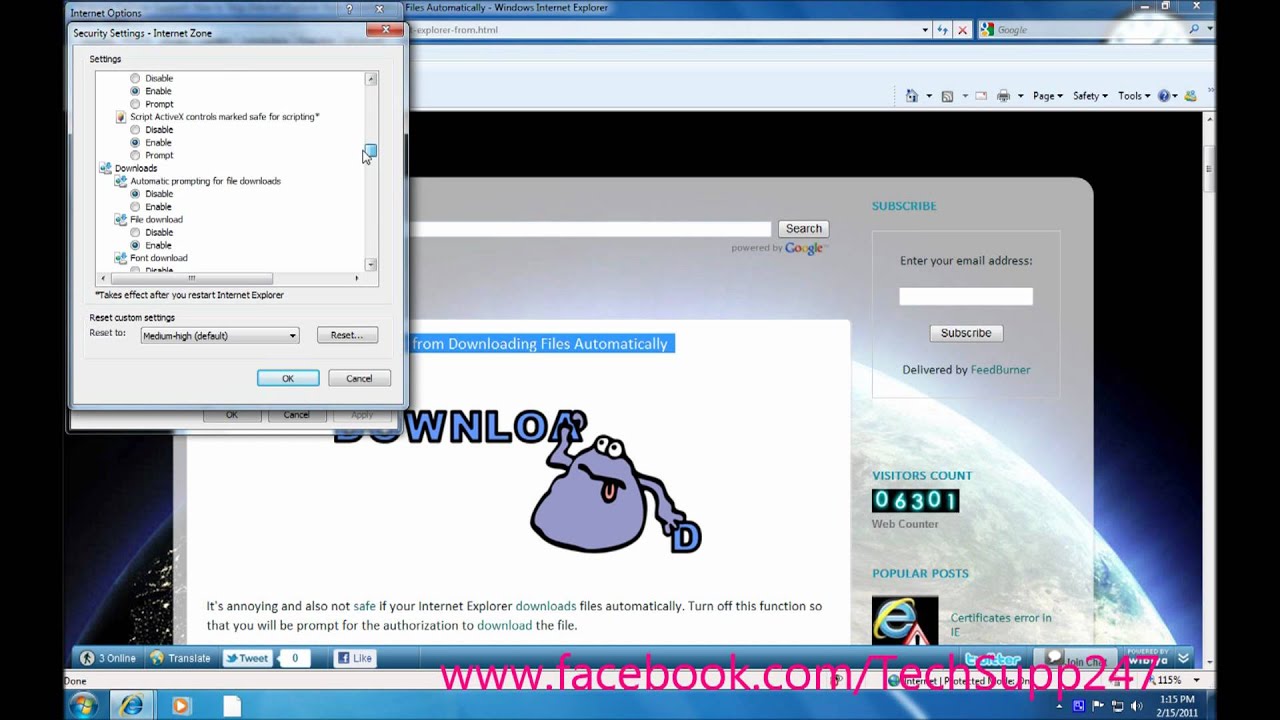Image resolution: width=1280 pixels, height=720 pixels.
Task: Click the Internet Explorer taskbar icon
Action: [131, 705]
